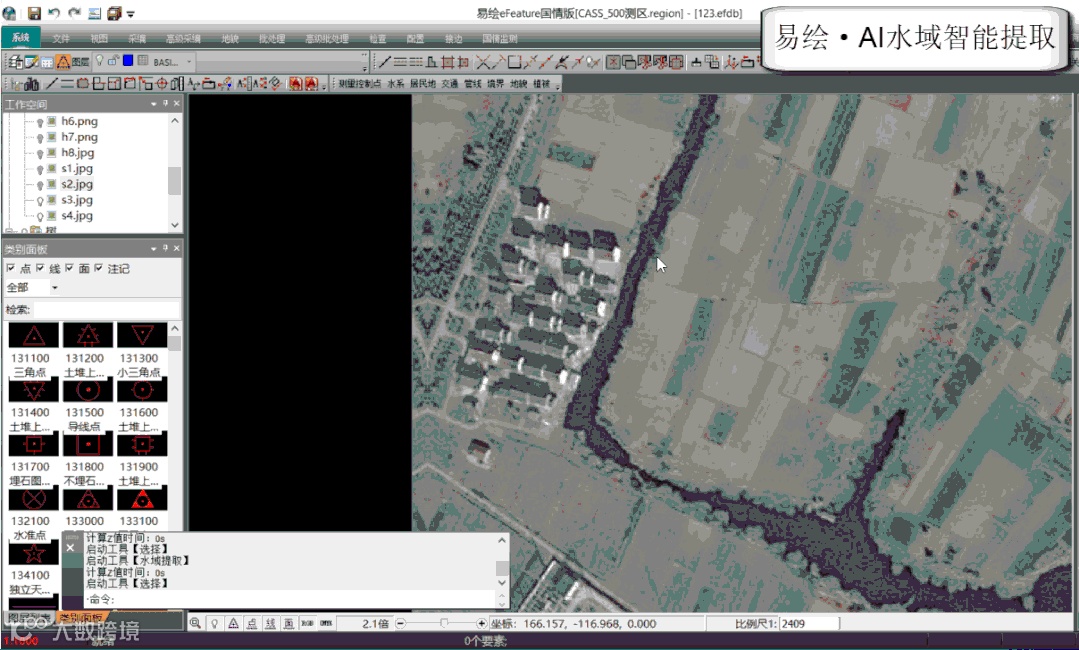Click the blue layer color swatch

tap(128, 61)
